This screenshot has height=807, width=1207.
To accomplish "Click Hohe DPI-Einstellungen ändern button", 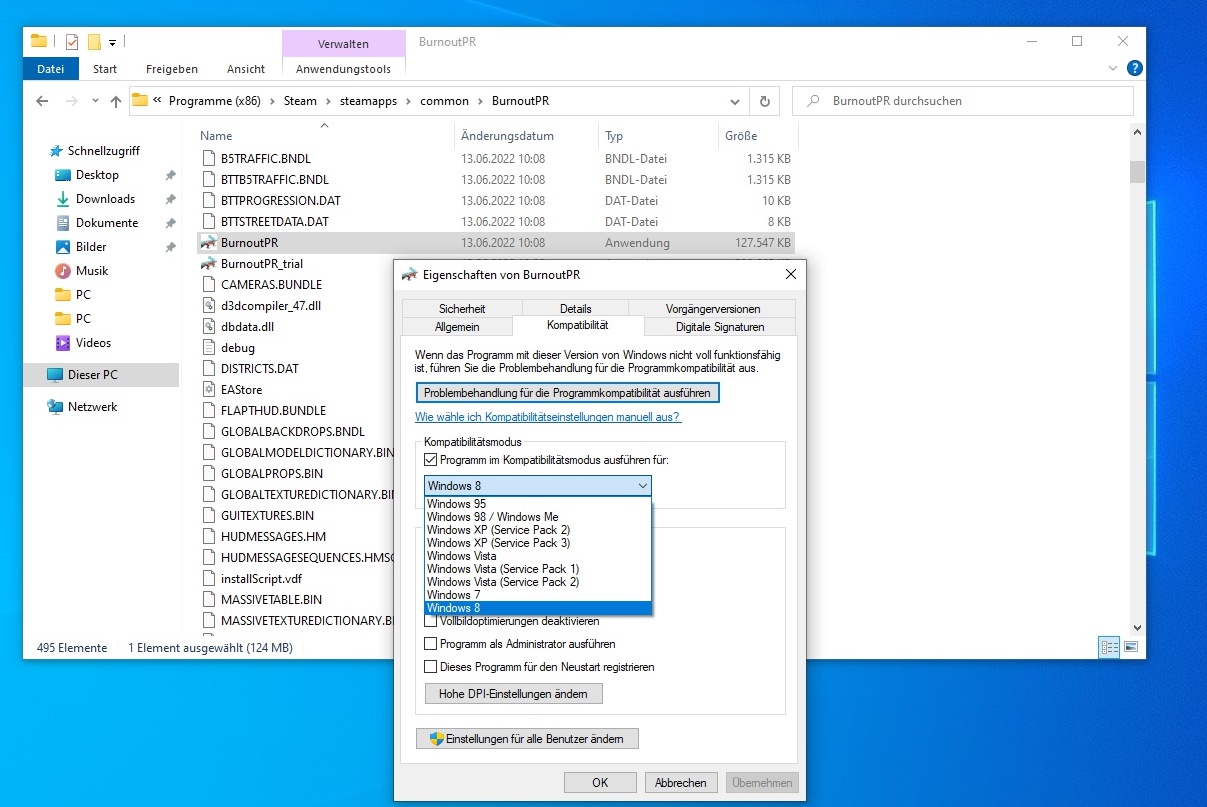I will (x=514, y=694).
